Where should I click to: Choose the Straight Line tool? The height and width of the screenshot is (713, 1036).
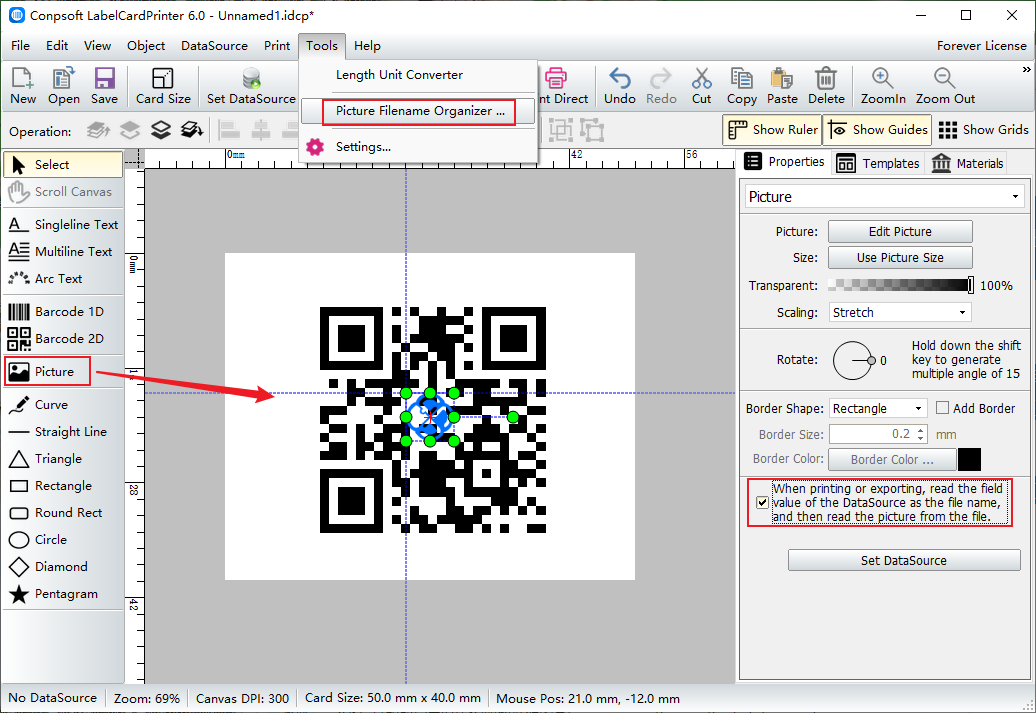[63, 432]
